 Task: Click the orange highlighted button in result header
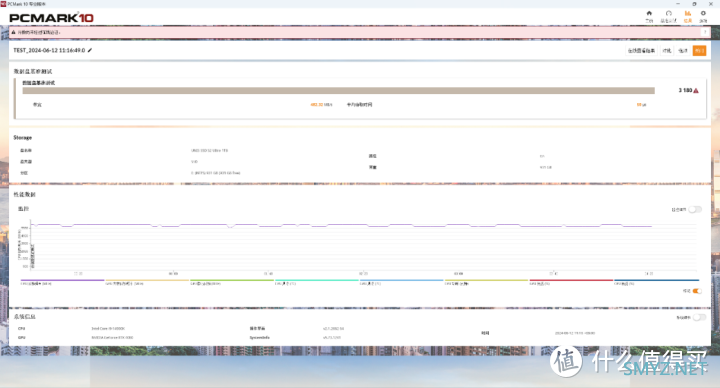pyautogui.click(x=699, y=51)
